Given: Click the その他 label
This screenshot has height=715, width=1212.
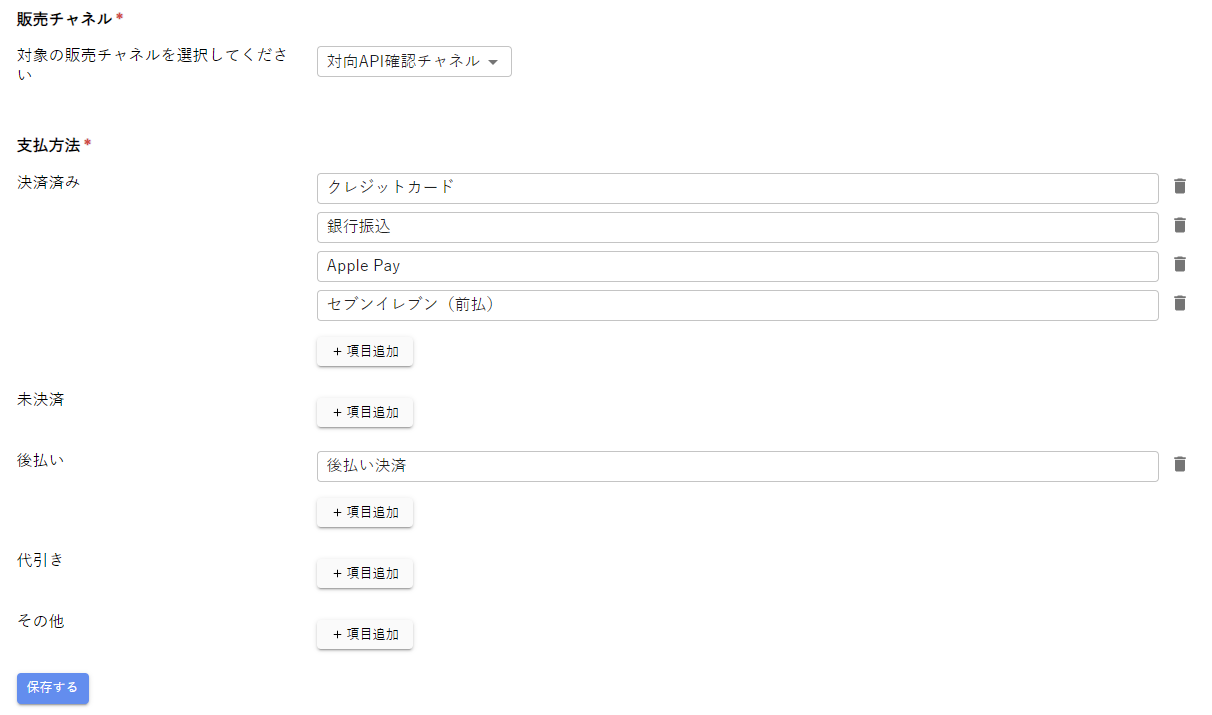Looking at the screenshot, I should tap(40, 621).
